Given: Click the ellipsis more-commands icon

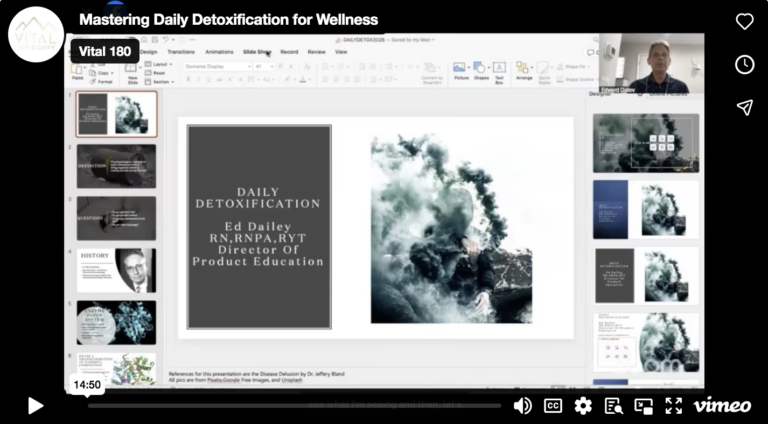Looking at the screenshot, I should pyautogui.click(x=192, y=40).
